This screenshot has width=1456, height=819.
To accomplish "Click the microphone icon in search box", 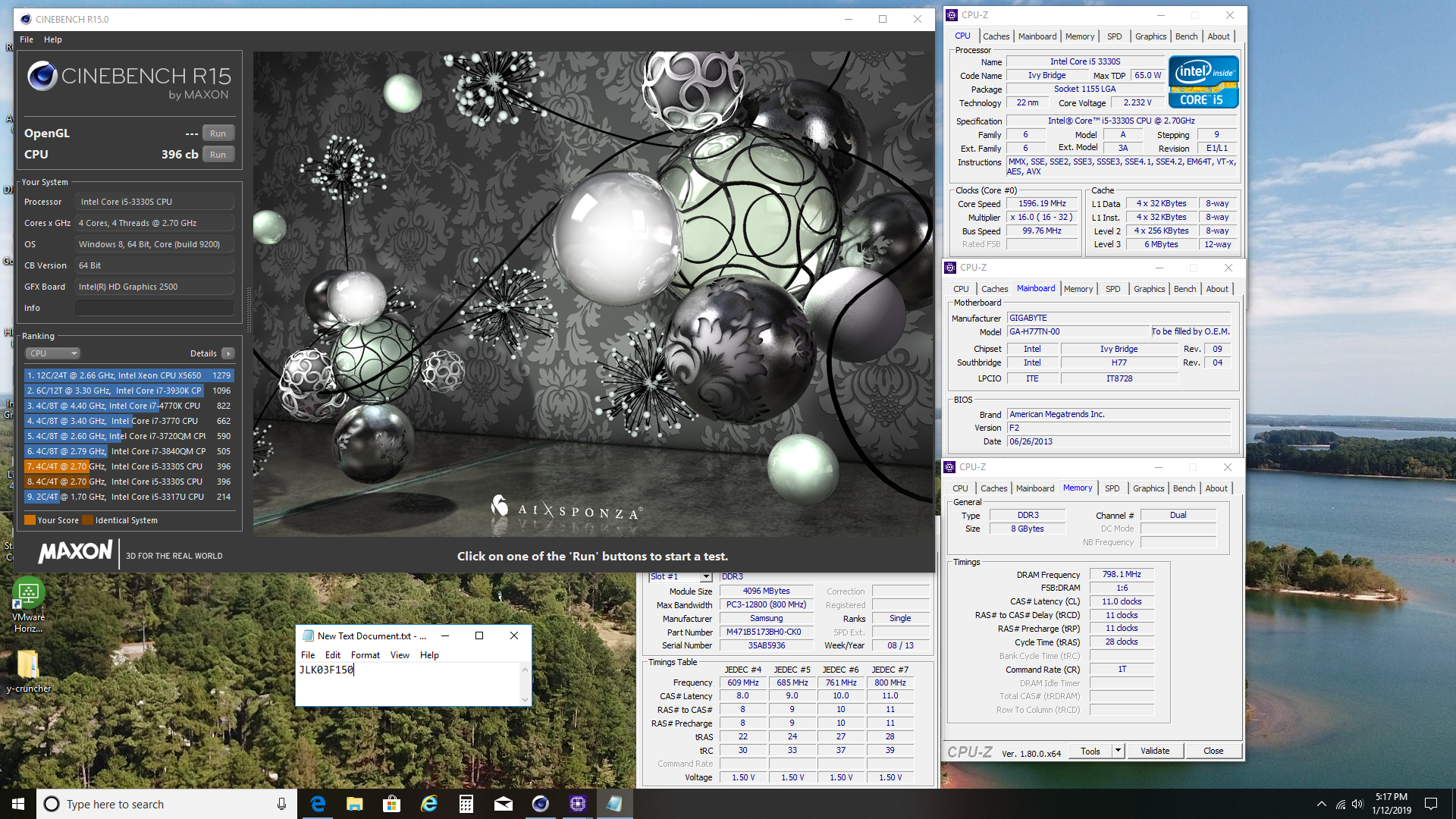I will coord(281,804).
